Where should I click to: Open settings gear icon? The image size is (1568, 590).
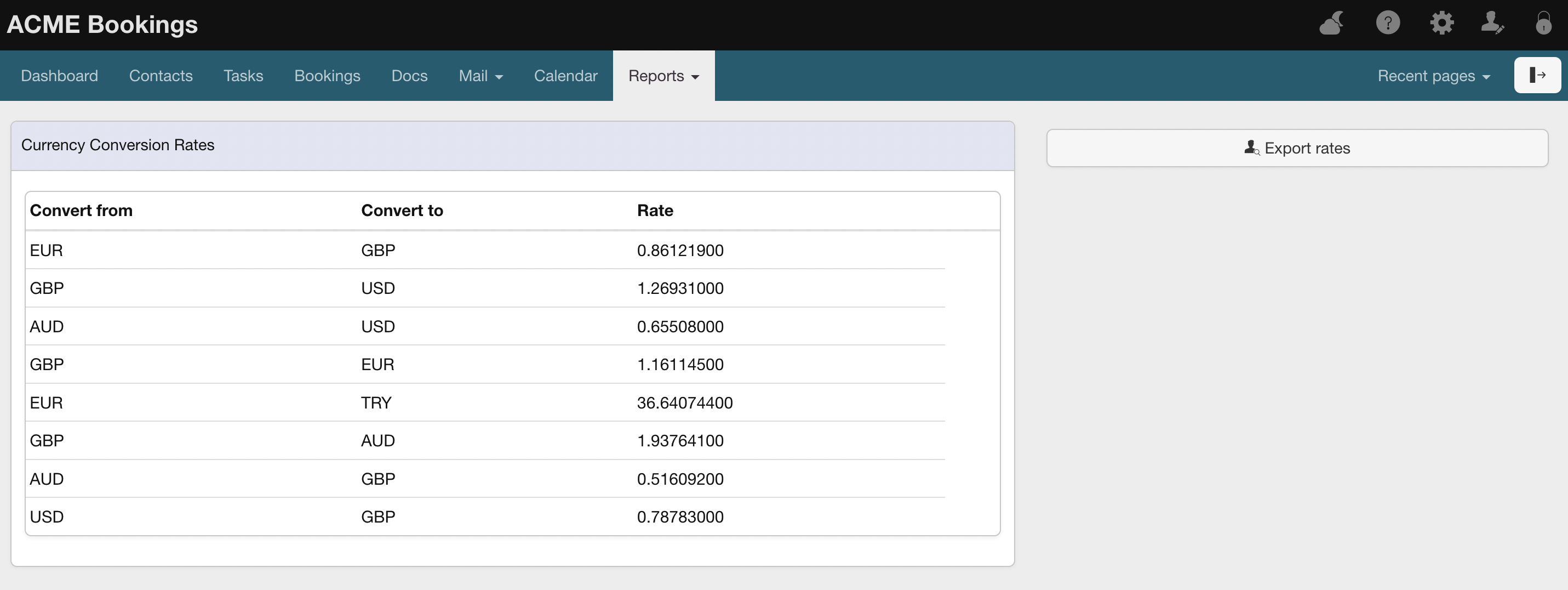coord(1442,23)
